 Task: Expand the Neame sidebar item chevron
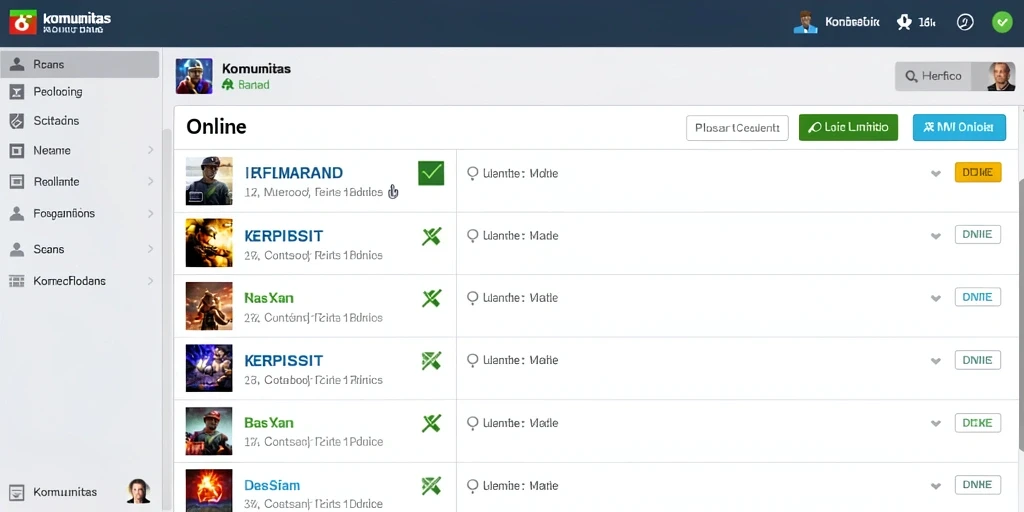[x=150, y=150]
